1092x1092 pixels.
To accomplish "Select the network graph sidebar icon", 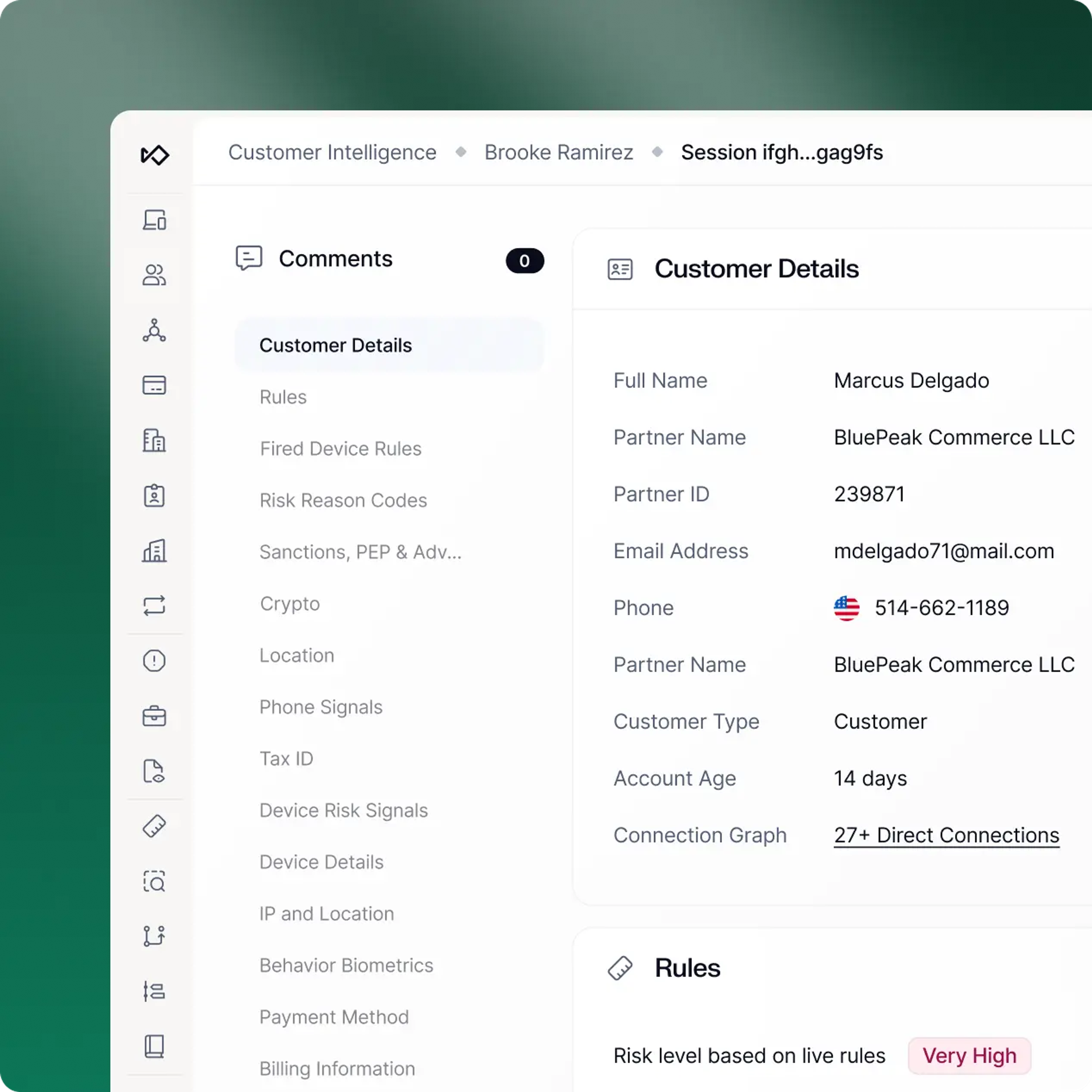I will pos(154,330).
